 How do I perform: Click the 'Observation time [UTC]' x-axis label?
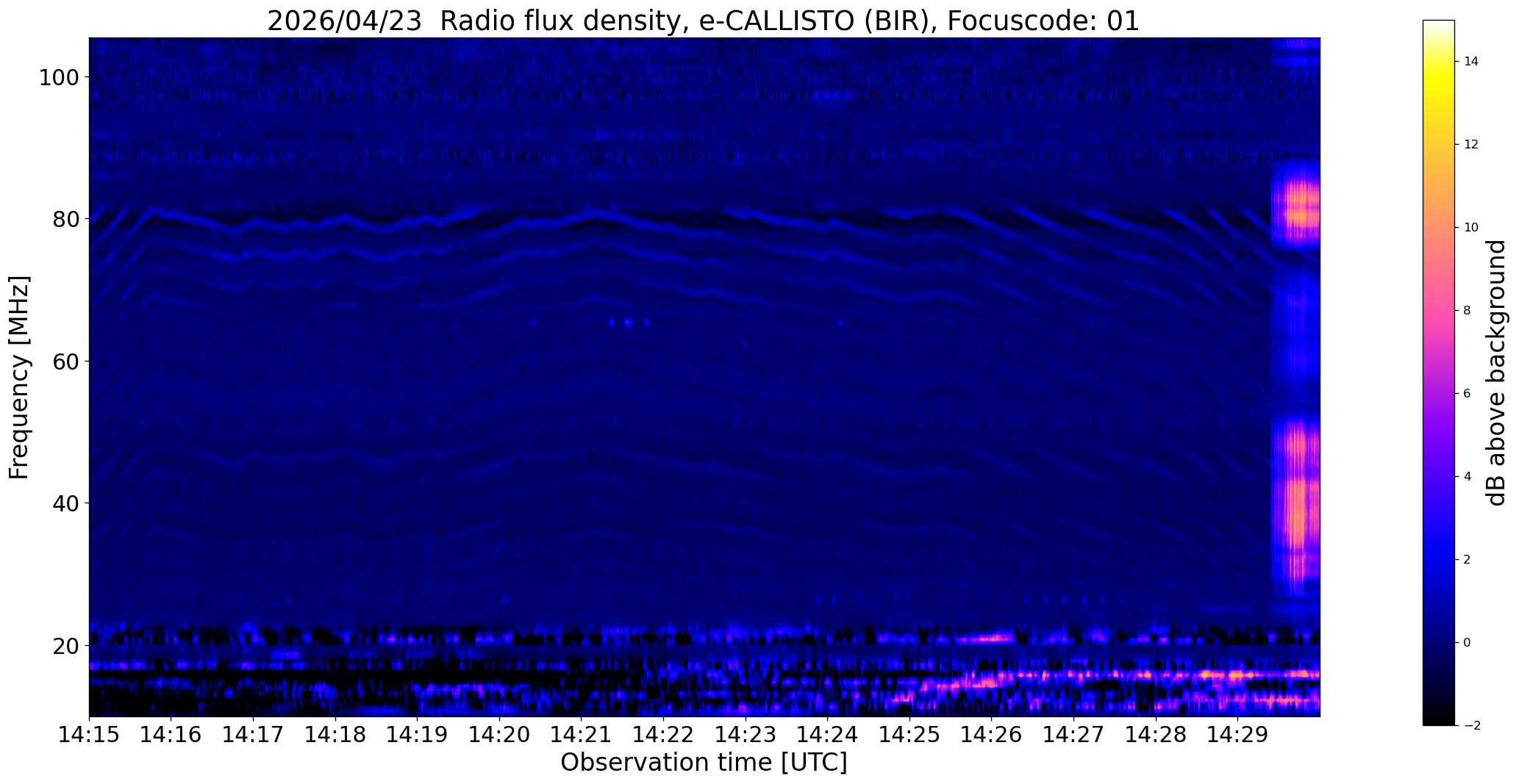coord(704,762)
